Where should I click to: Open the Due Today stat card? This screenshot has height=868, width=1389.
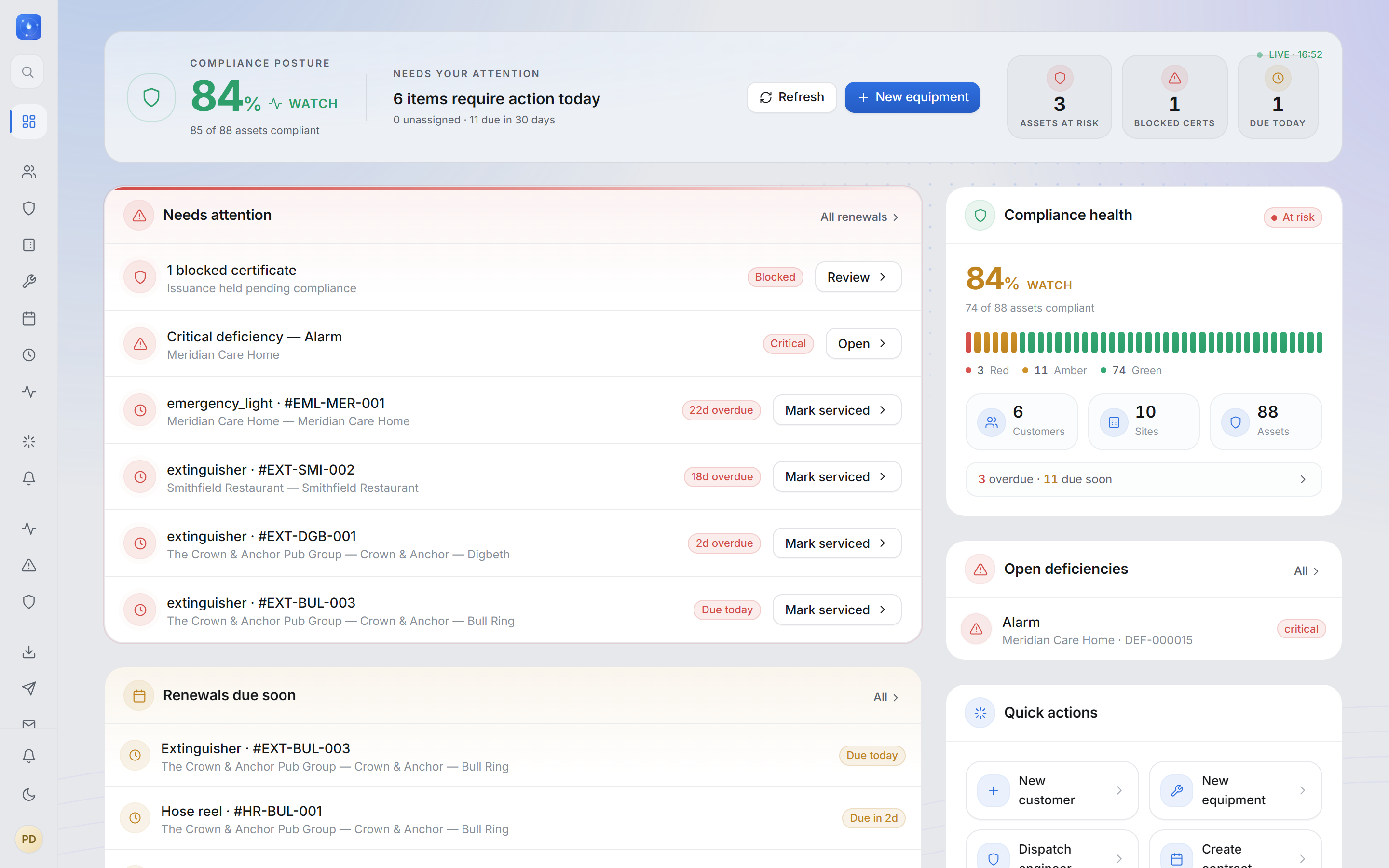click(1278, 97)
